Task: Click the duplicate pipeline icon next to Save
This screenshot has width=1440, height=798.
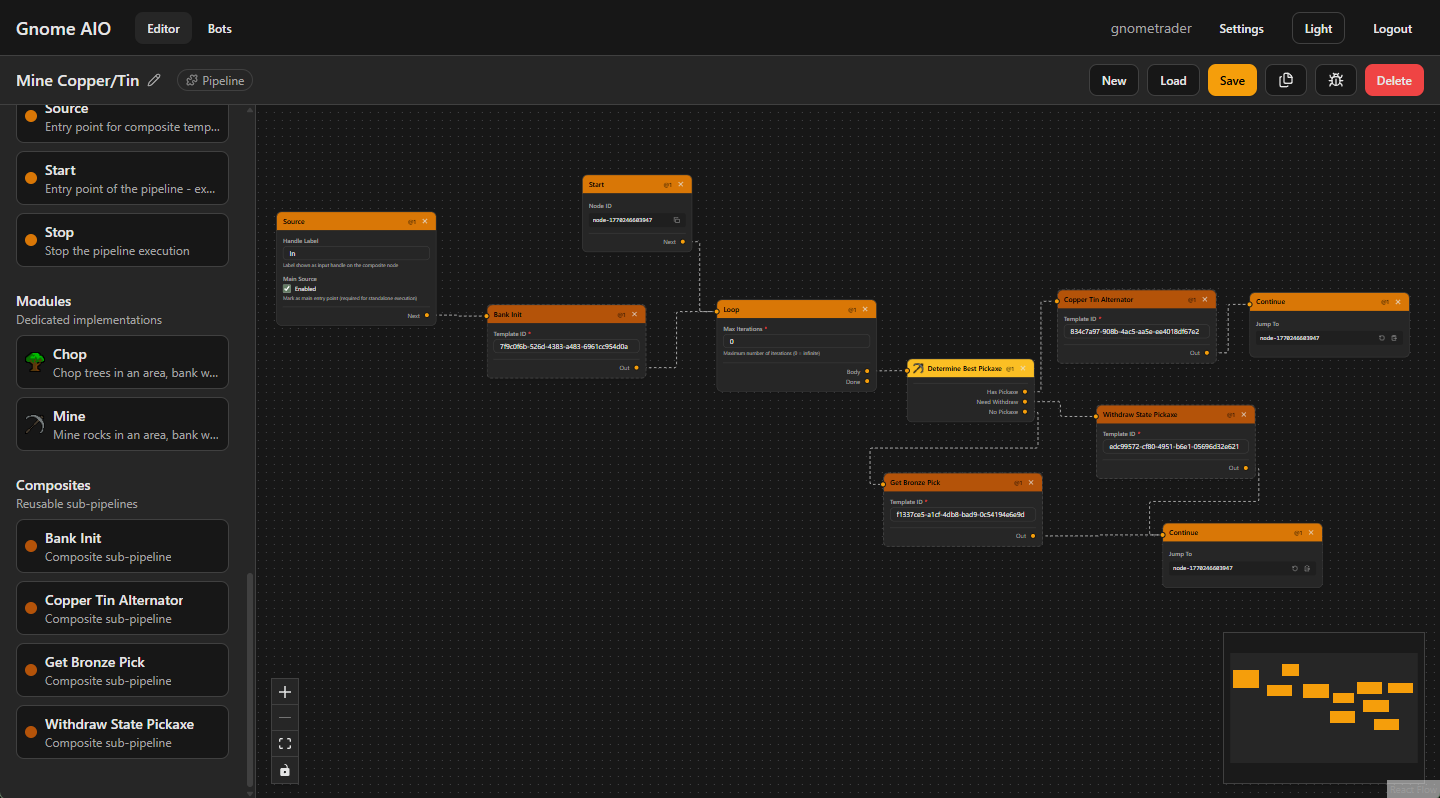Action: click(x=1286, y=80)
